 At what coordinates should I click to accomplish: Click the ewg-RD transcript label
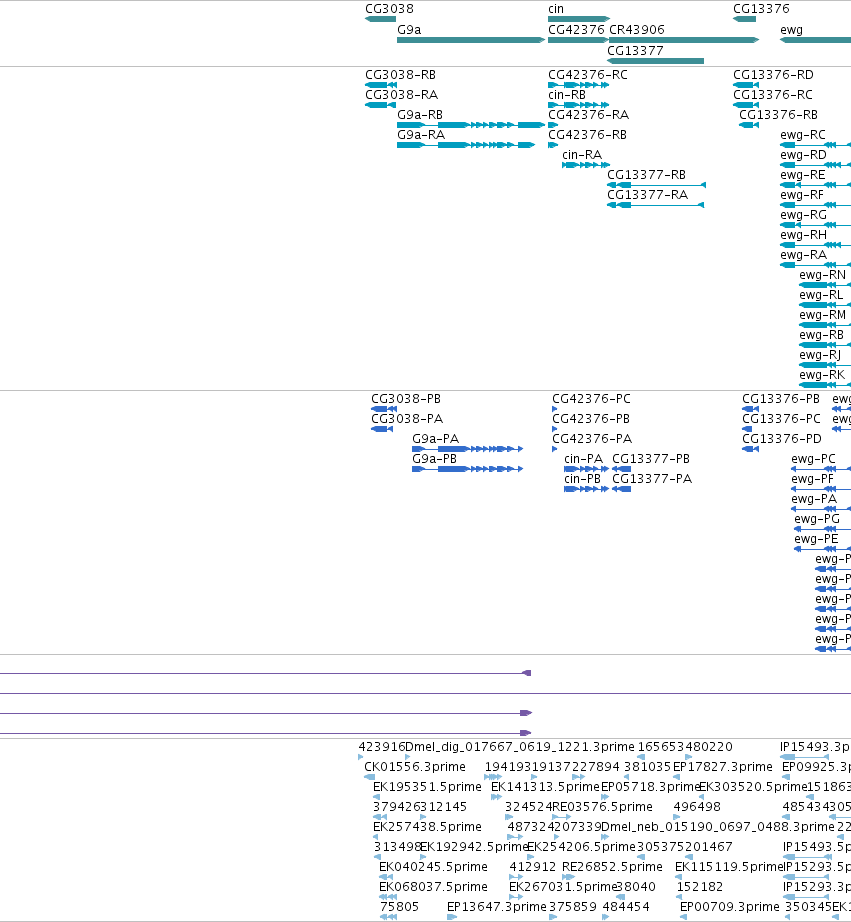(x=803, y=155)
